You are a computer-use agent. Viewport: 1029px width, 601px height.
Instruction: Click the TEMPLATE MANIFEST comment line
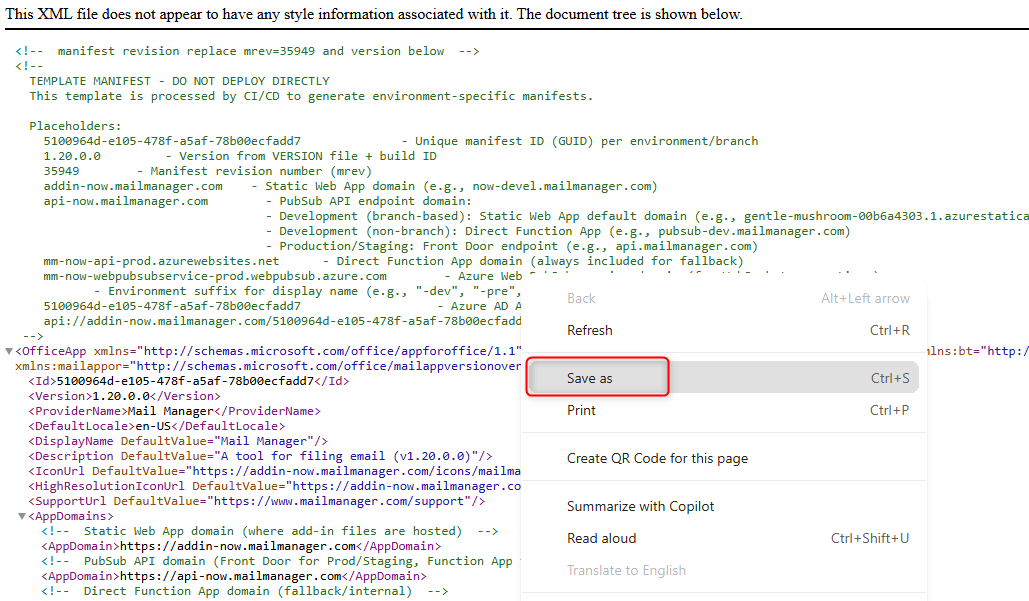pyautogui.click(x=180, y=81)
